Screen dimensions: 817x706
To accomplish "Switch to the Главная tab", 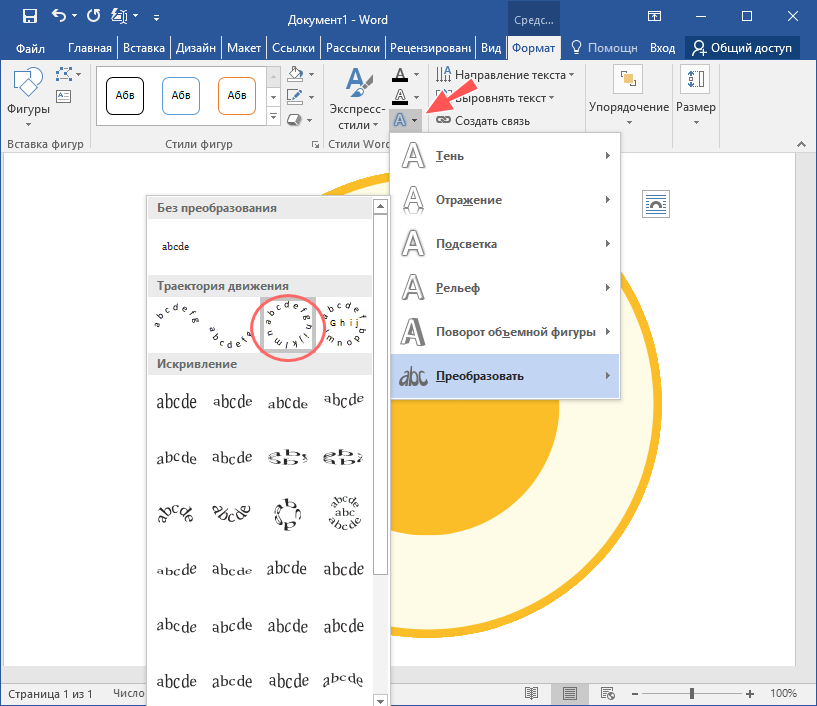I will [90, 48].
